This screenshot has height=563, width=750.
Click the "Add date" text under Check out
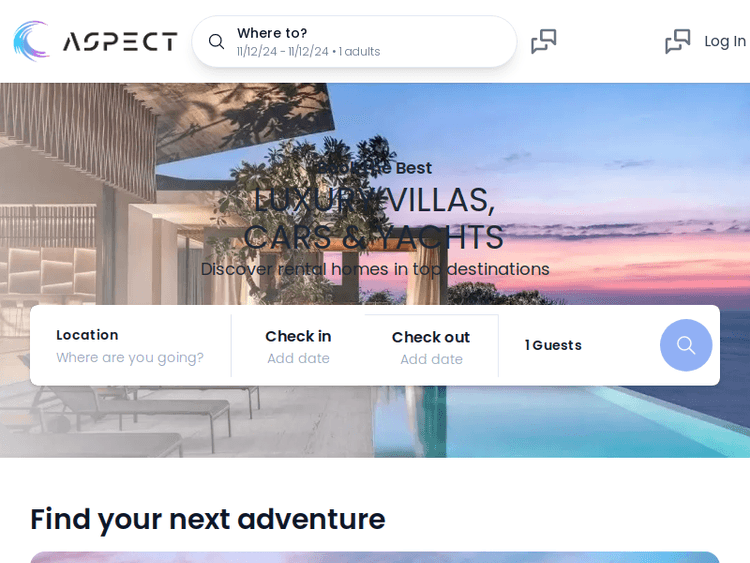point(431,359)
